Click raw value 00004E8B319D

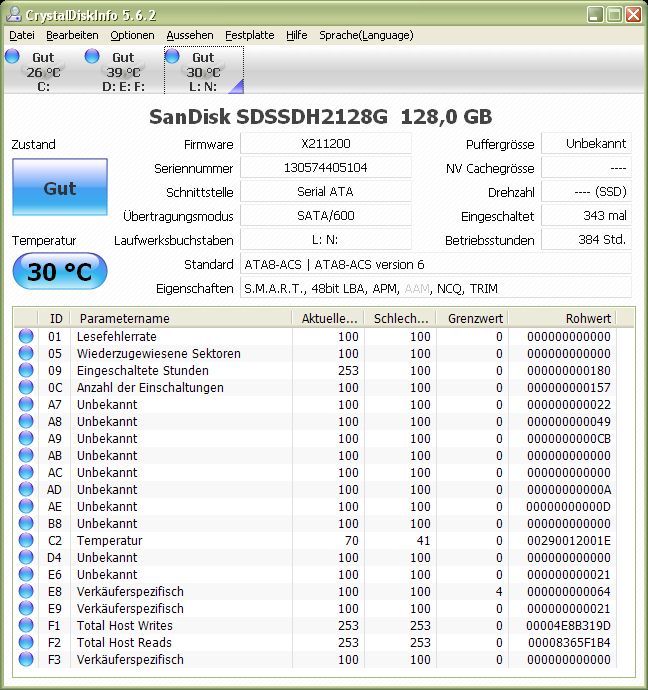pyautogui.click(x=568, y=625)
